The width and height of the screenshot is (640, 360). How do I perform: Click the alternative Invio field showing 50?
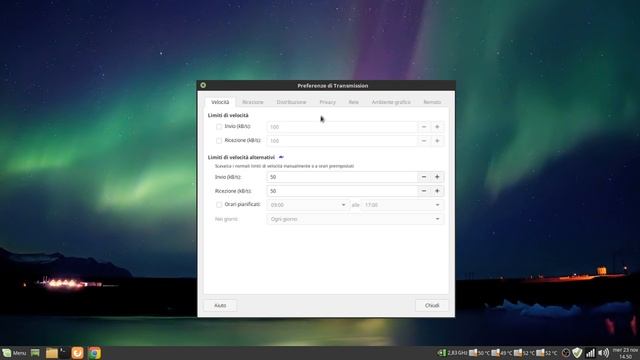point(342,177)
